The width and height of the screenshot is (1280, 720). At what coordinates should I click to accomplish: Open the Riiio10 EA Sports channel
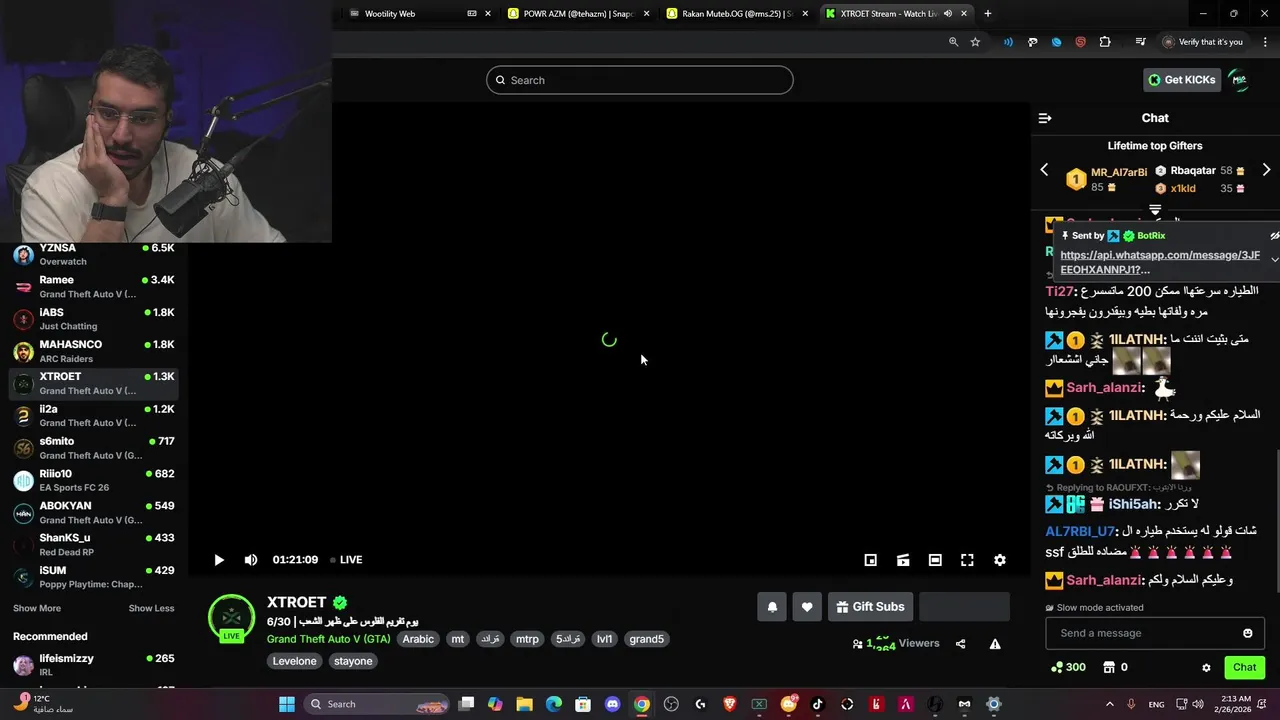[93, 480]
